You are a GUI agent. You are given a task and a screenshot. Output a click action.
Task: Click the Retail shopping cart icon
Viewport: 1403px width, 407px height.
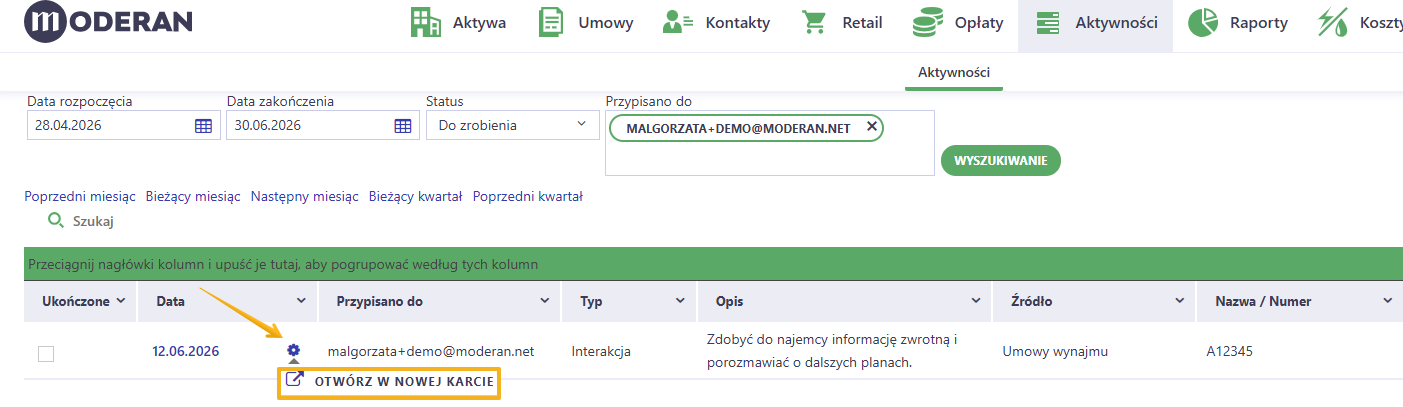(814, 23)
